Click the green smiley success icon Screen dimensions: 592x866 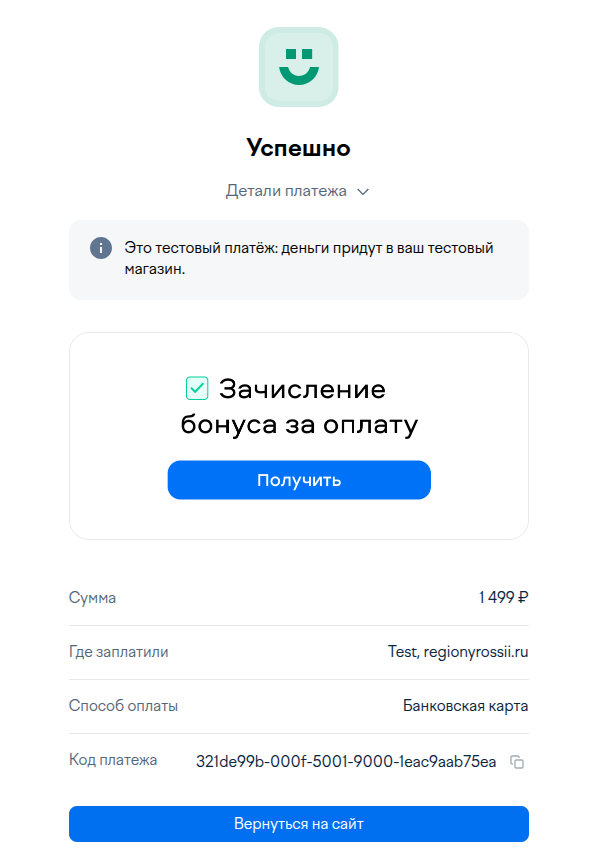(298, 67)
